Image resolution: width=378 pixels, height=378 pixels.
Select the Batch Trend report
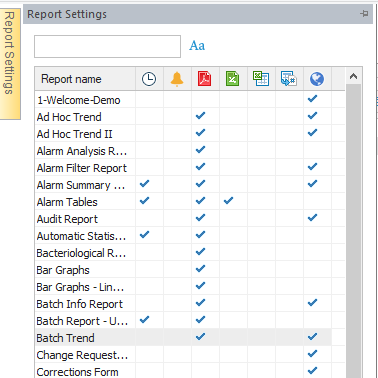coord(65,338)
